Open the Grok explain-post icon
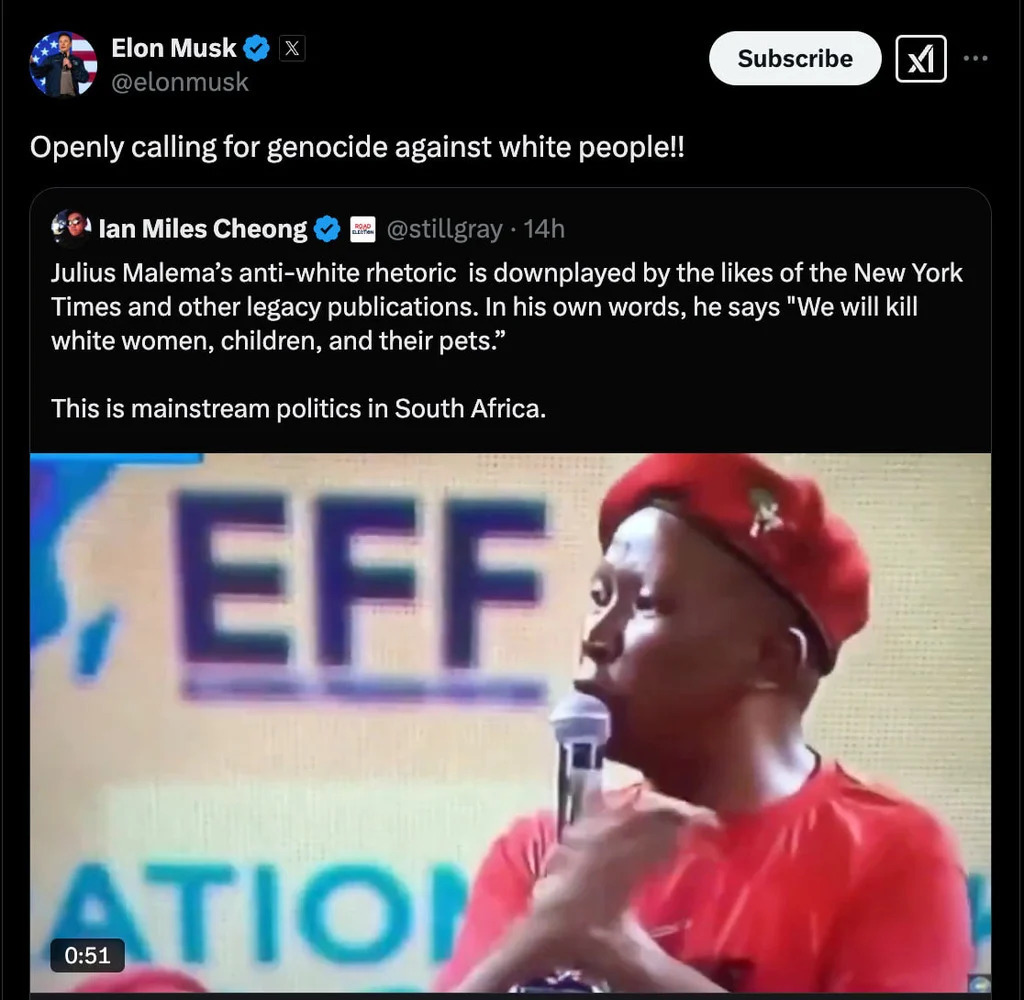Image resolution: width=1024 pixels, height=1000 pixels. (x=921, y=59)
